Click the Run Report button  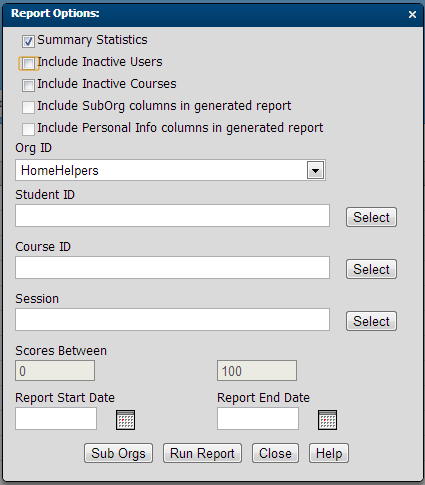point(202,453)
